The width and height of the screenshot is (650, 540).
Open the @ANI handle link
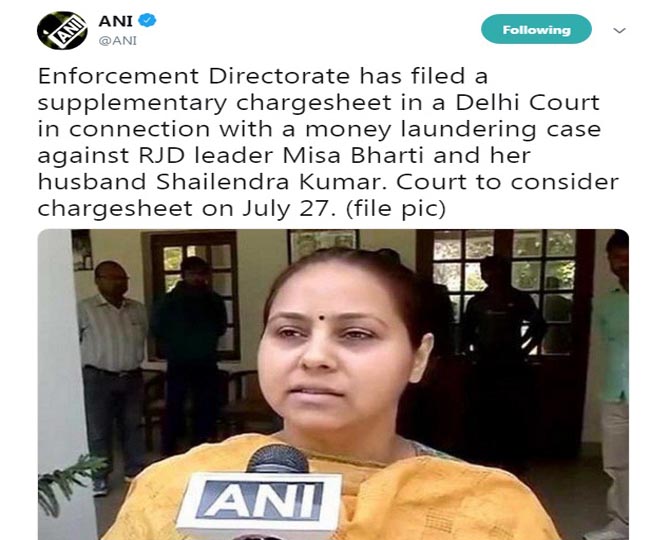click(x=118, y=41)
